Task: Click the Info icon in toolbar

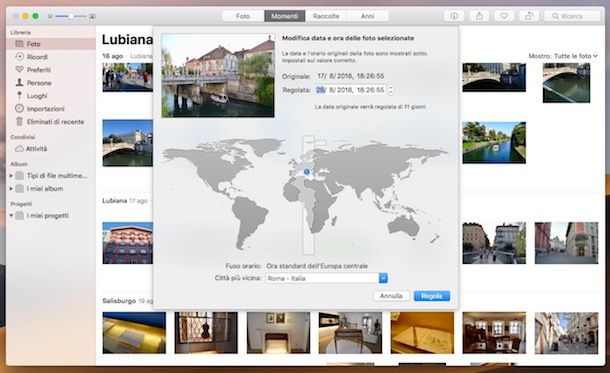Action: tap(454, 16)
